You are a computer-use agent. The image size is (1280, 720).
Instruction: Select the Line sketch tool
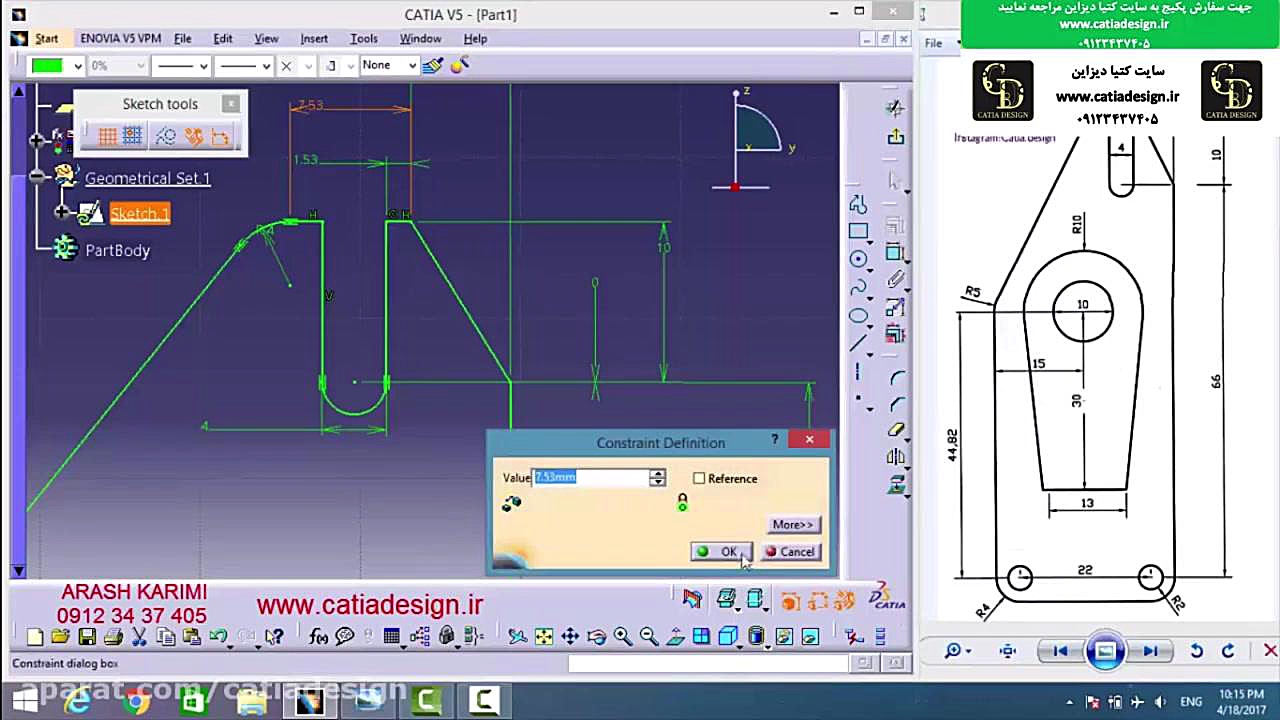coord(858,344)
